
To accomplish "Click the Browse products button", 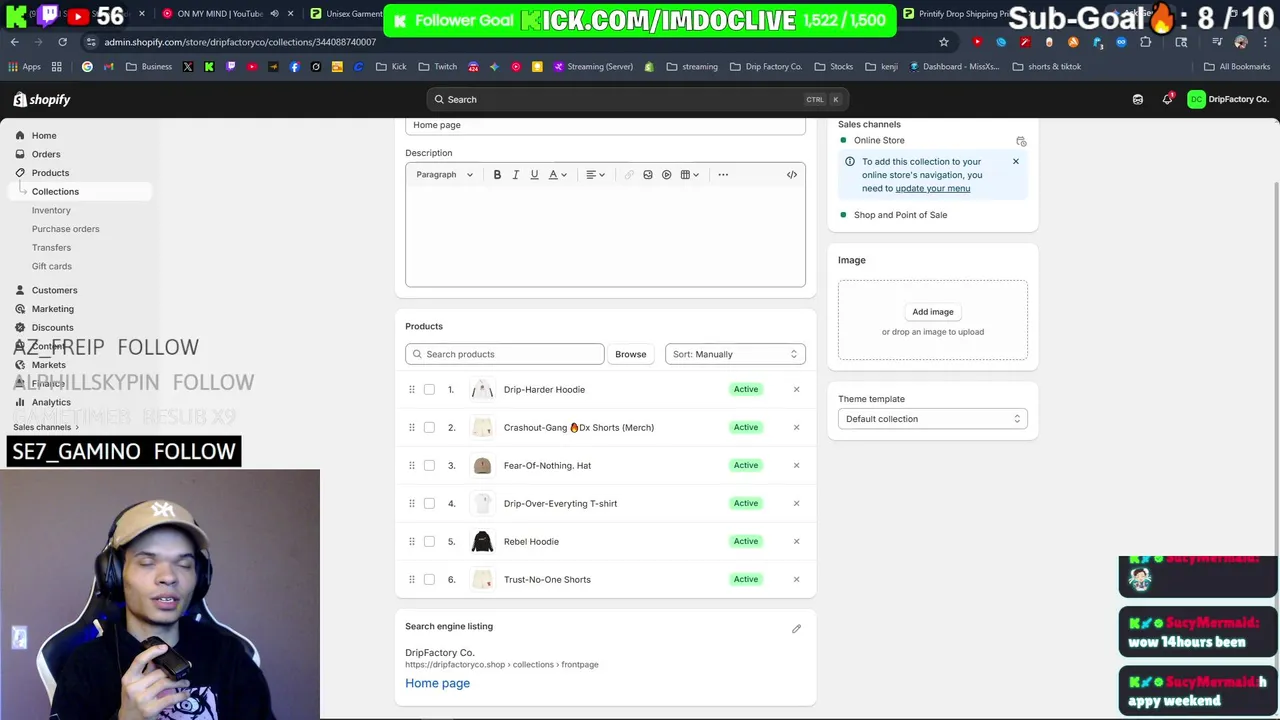I will click(x=631, y=354).
